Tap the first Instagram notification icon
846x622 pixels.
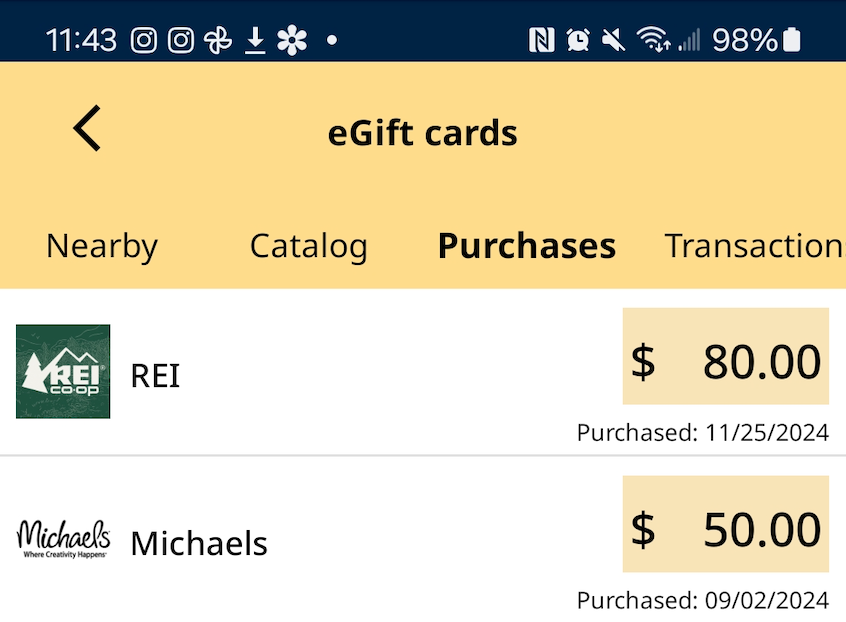tap(144, 40)
